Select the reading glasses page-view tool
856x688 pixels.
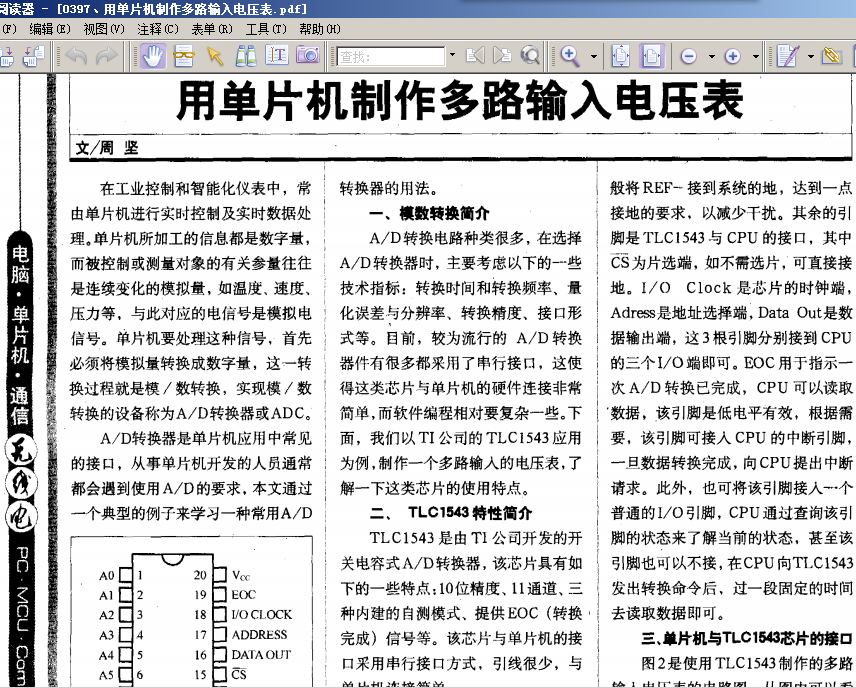tap(184, 56)
